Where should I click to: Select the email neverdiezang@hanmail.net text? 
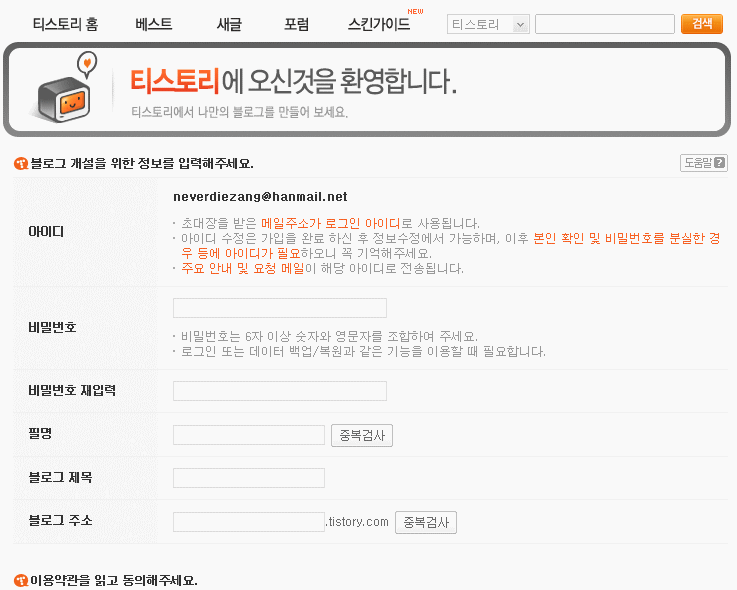click(260, 197)
